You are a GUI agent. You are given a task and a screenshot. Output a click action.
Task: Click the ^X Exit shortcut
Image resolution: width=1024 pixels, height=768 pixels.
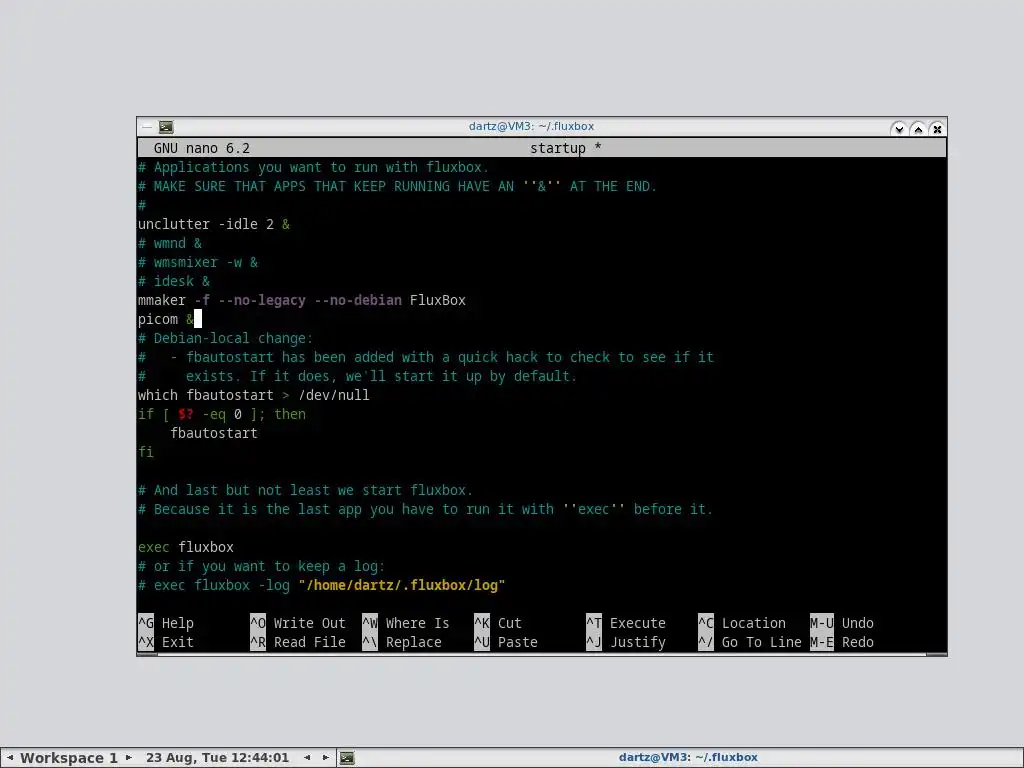point(166,642)
